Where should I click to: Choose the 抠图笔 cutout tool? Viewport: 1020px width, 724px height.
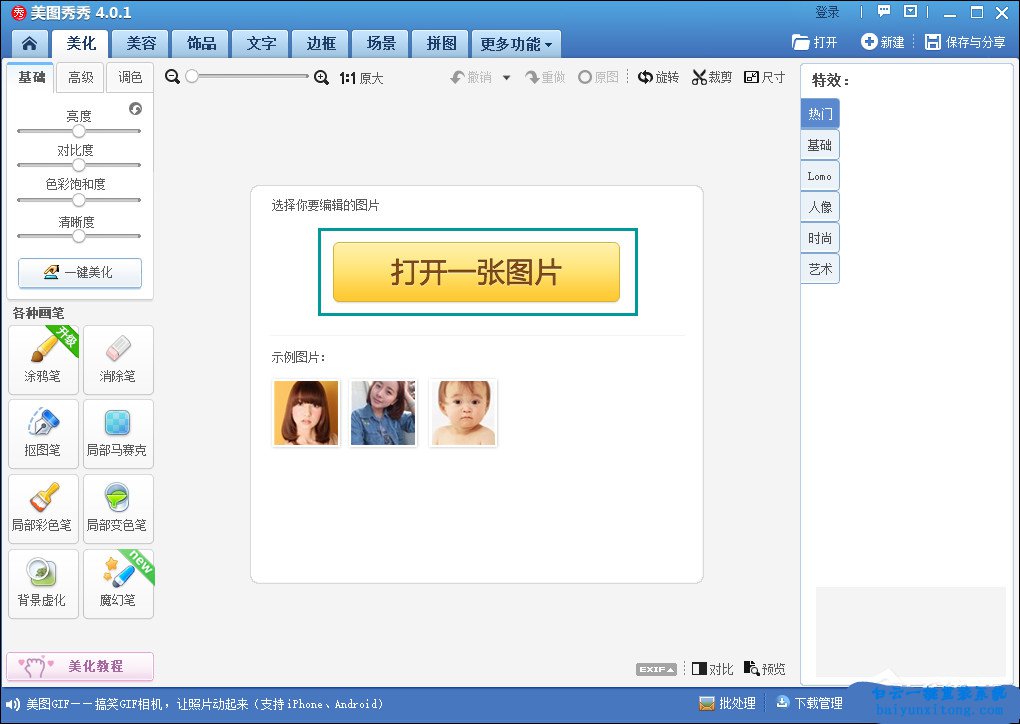click(43, 433)
